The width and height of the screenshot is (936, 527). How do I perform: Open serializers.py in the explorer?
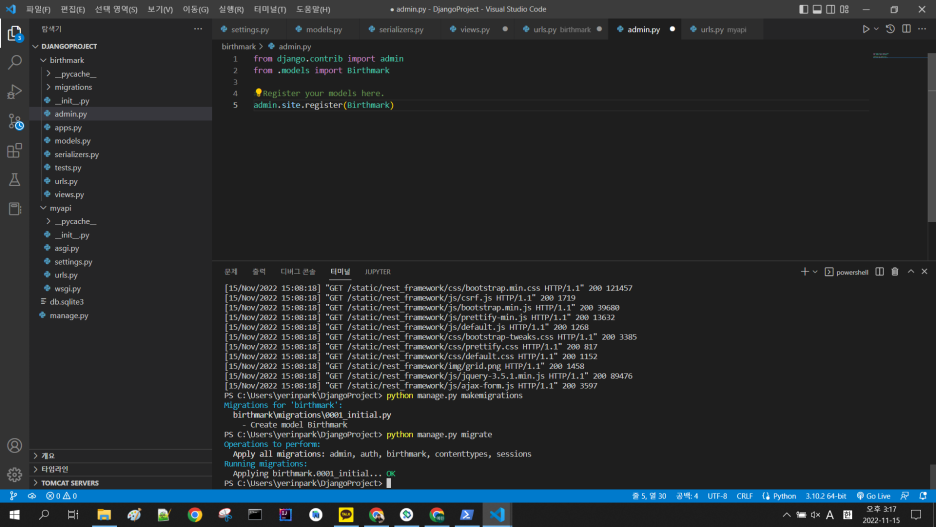click(x=76, y=154)
